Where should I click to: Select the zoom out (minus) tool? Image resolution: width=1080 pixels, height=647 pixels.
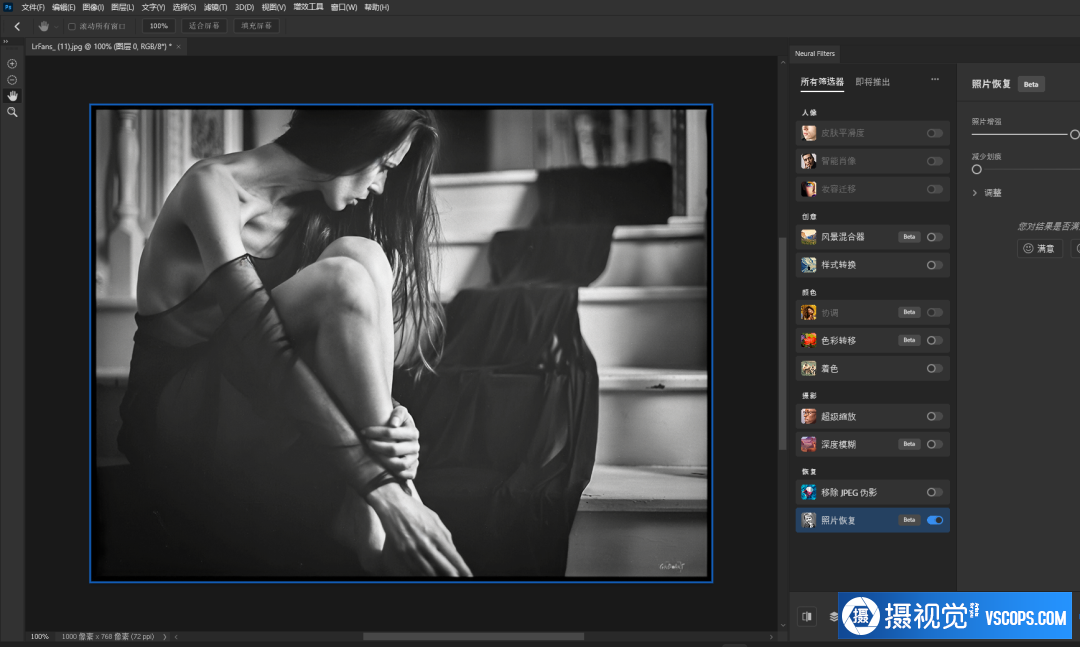click(x=12, y=80)
